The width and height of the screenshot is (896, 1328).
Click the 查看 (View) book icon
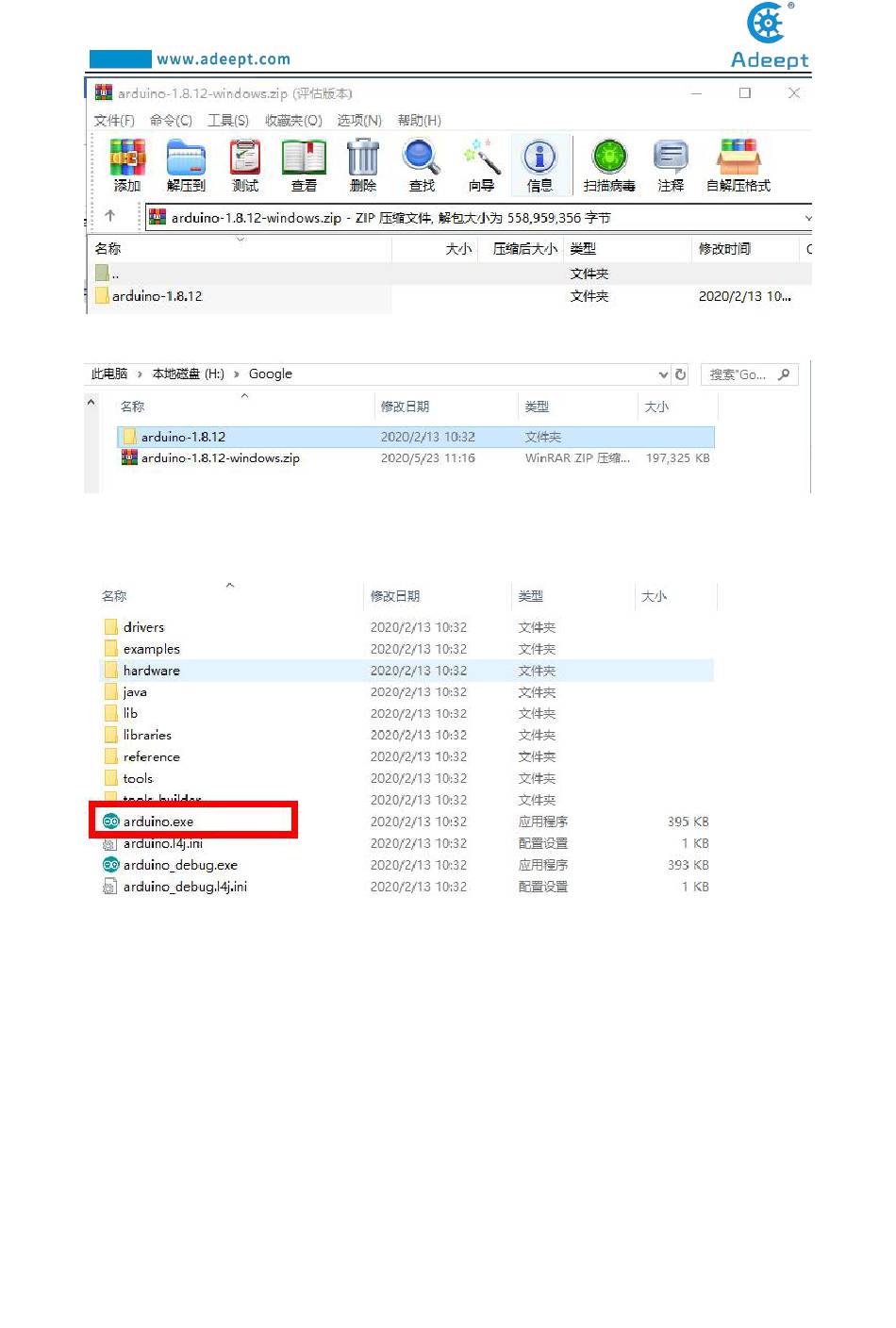pyautogui.click(x=304, y=157)
